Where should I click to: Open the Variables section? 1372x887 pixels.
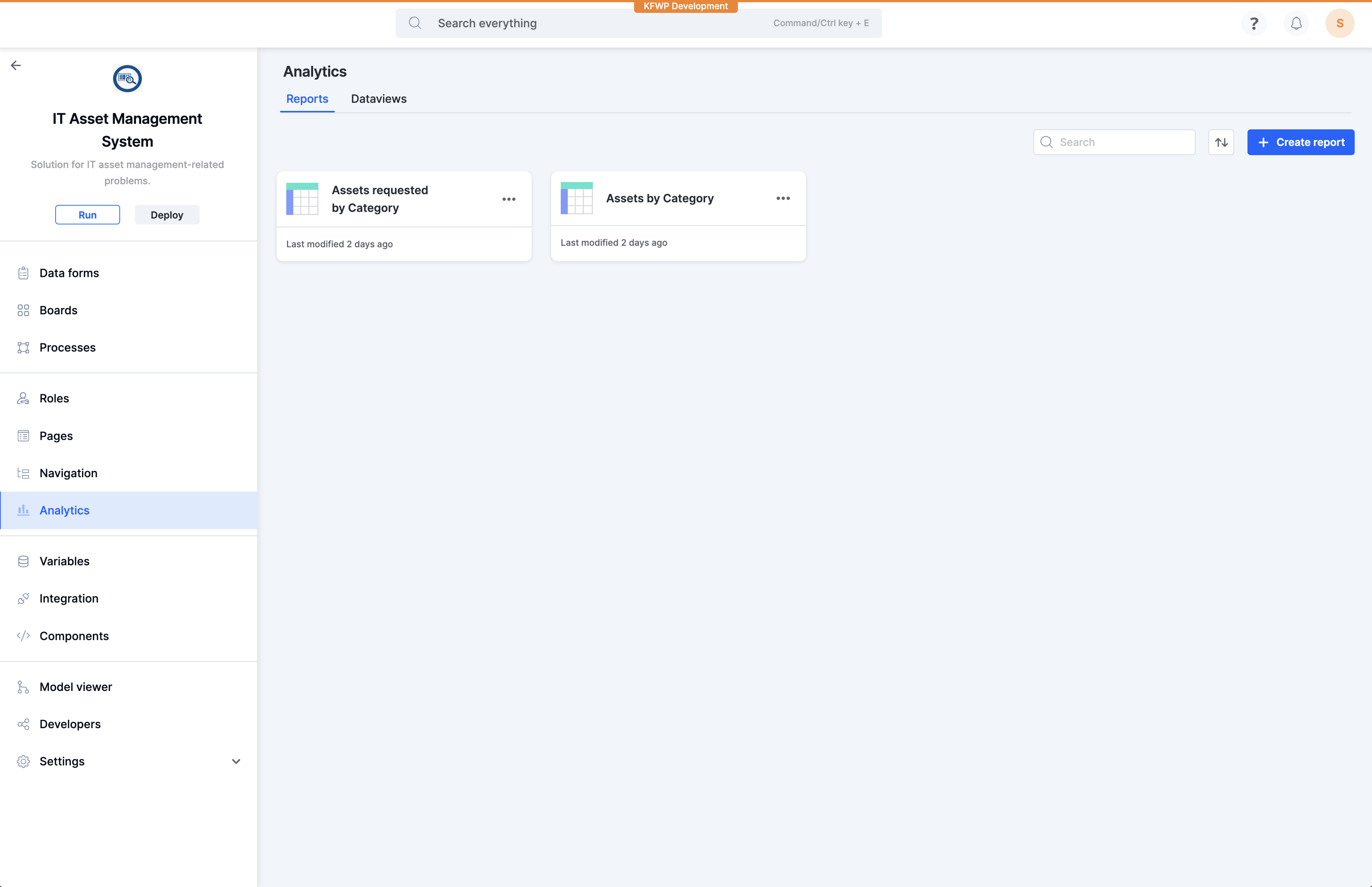point(129,562)
